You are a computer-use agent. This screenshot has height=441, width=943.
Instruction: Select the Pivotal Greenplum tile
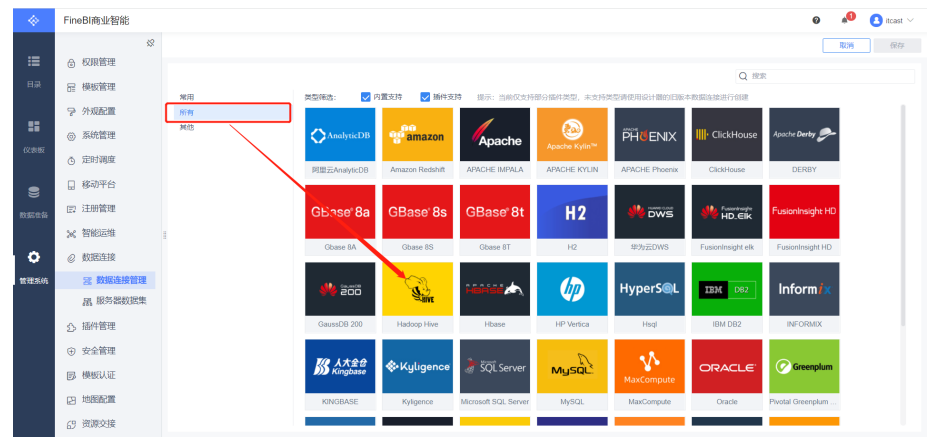pyautogui.click(x=804, y=375)
